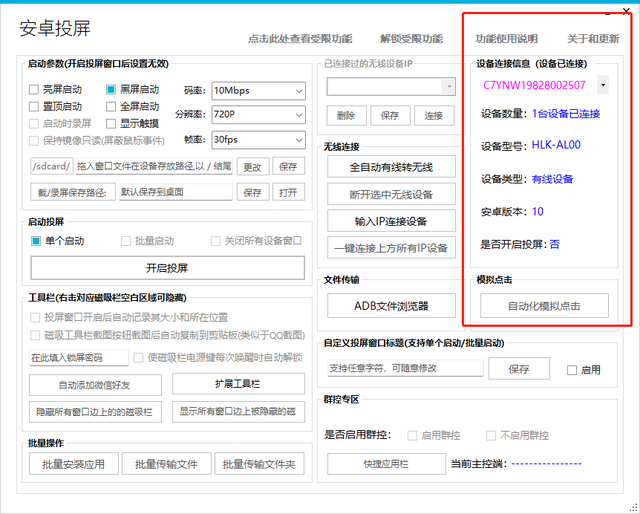Screen dimensions: 640x514
Task: Click the 快捷应用栏 button
Action: pos(386,464)
